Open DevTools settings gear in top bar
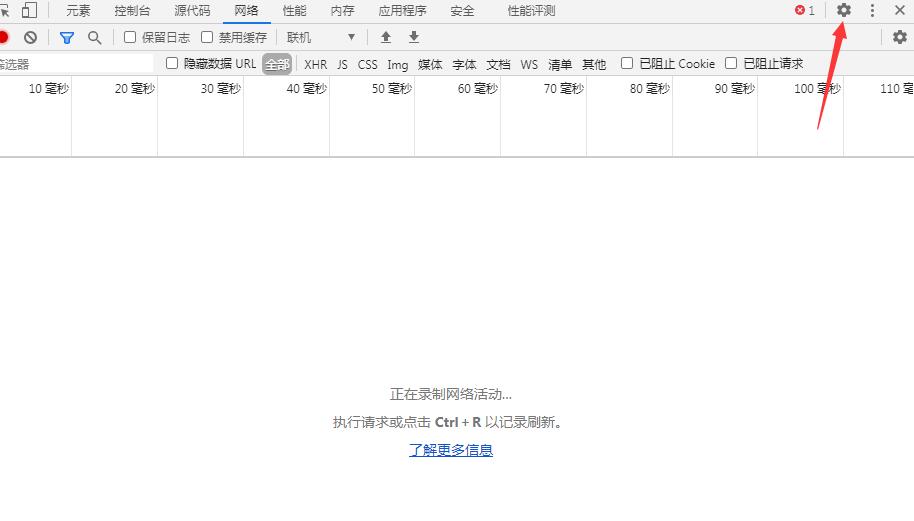This screenshot has width=914, height=521. (x=843, y=10)
